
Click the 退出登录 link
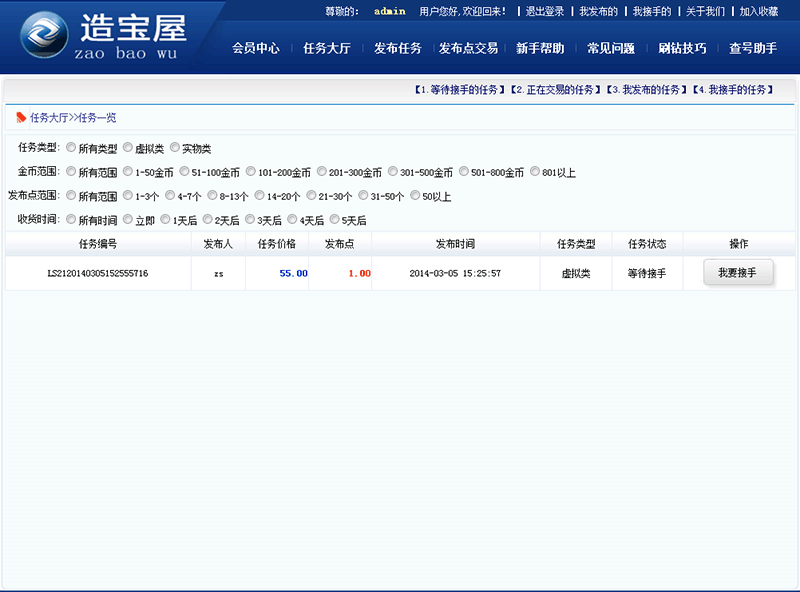[545, 11]
